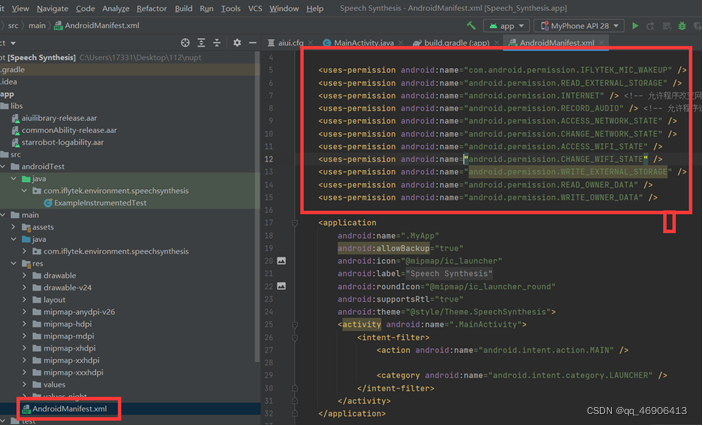Expand the mipmap-xxxhdpi folder
703x426 pixels.
pyautogui.click(x=24, y=372)
